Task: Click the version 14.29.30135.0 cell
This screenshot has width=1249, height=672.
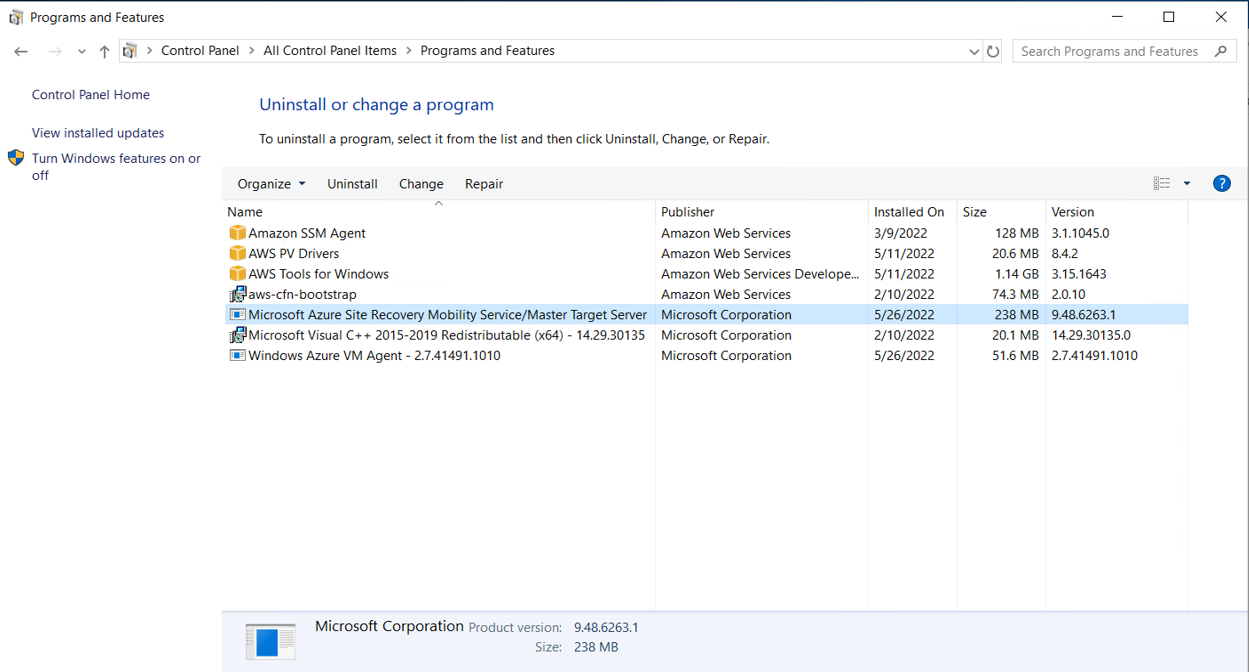Action: 1091,335
